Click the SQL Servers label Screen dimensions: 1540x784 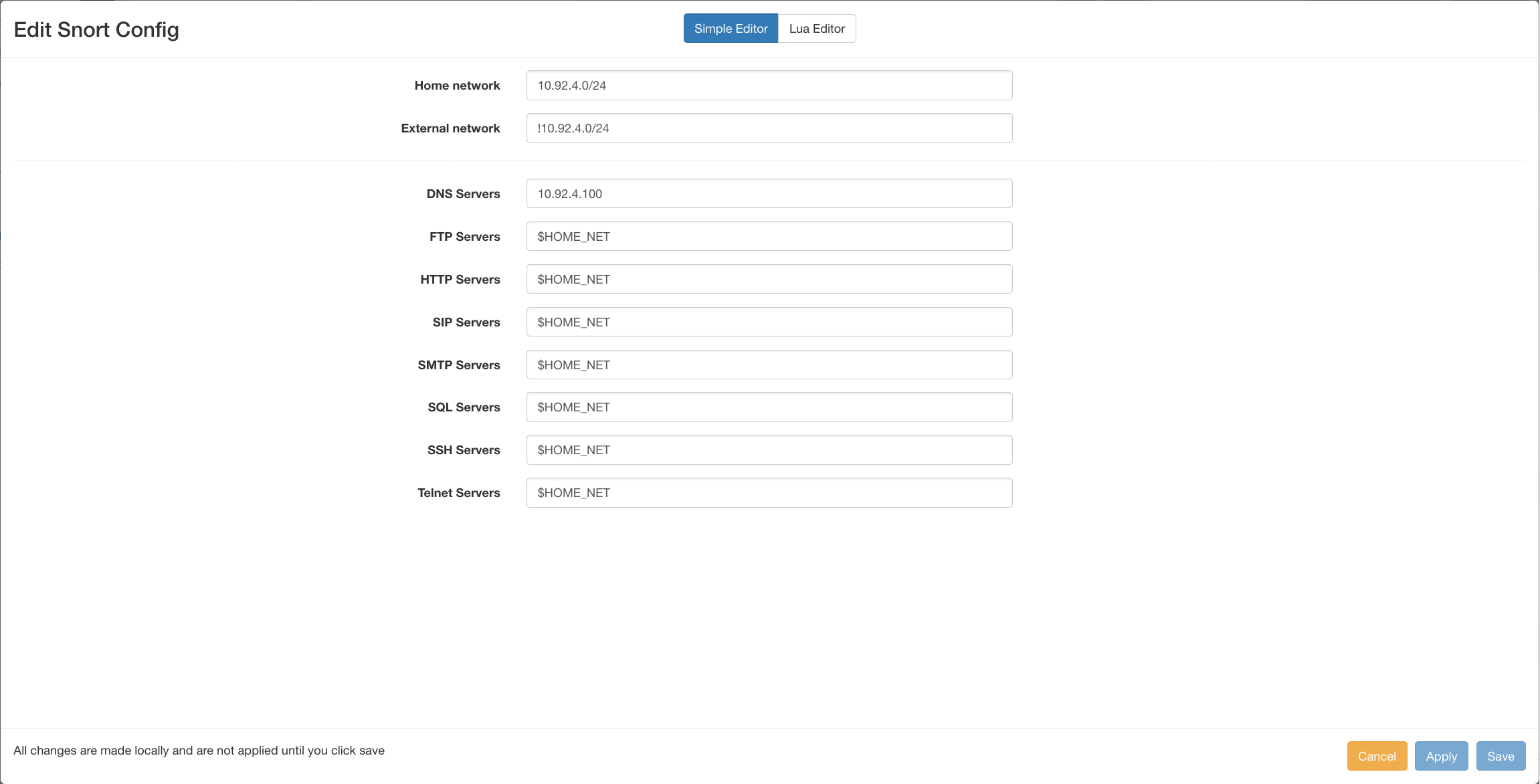464,407
